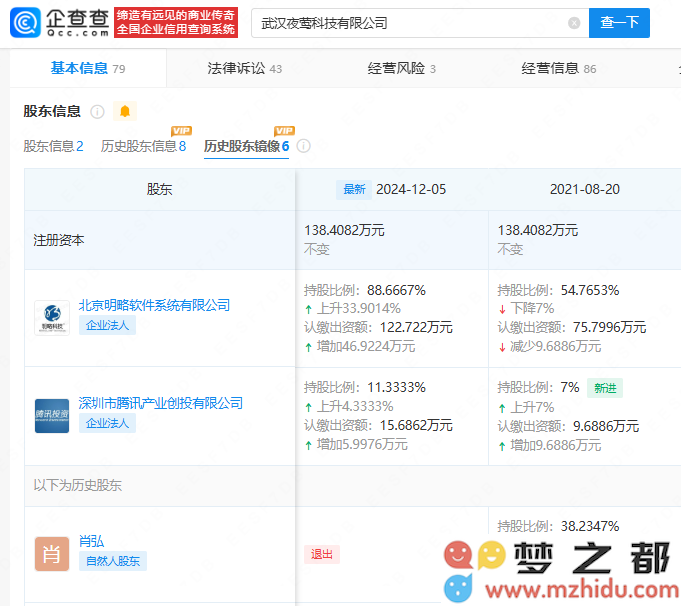The width and height of the screenshot is (681, 606).
Task: Click the 2024-12-05 column header
Action: (411, 189)
